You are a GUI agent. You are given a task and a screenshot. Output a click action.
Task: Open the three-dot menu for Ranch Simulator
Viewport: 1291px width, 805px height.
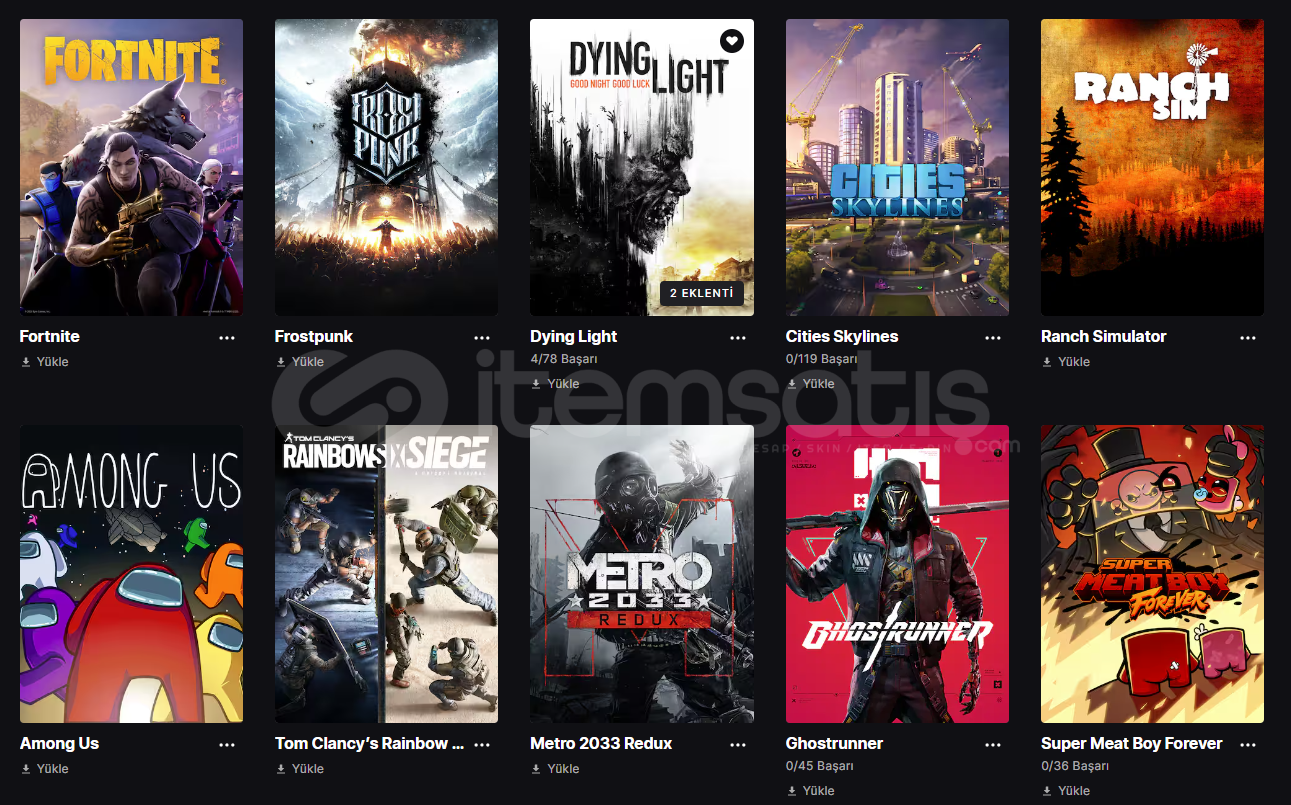1248,337
